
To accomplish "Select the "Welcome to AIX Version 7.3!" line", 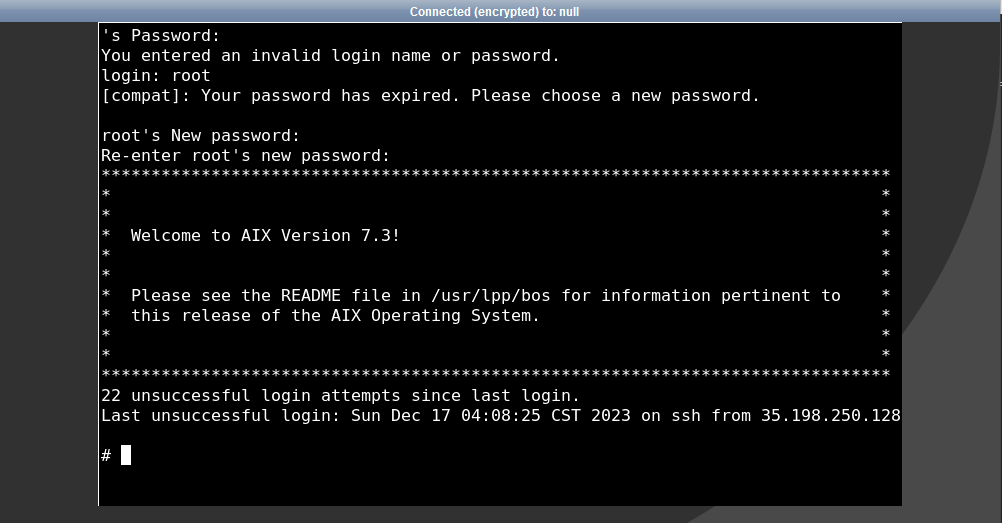I will pos(265,235).
